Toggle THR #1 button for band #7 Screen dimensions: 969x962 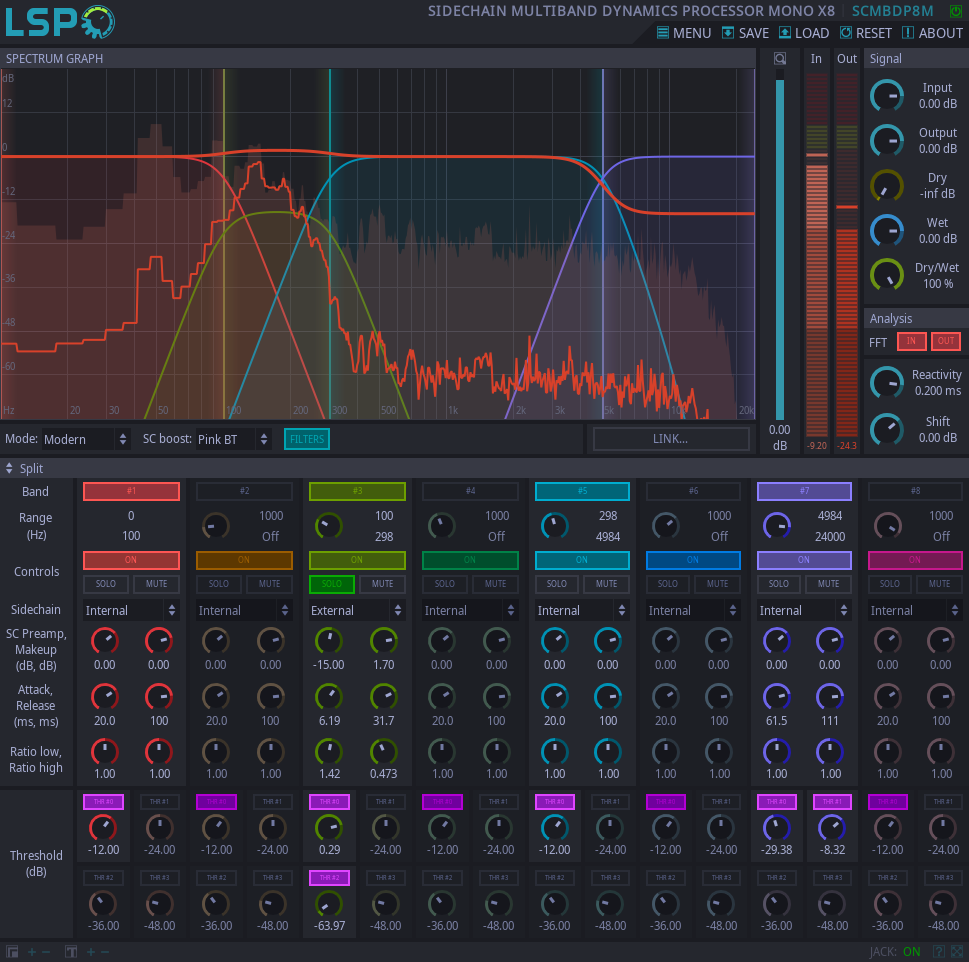tap(832, 802)
